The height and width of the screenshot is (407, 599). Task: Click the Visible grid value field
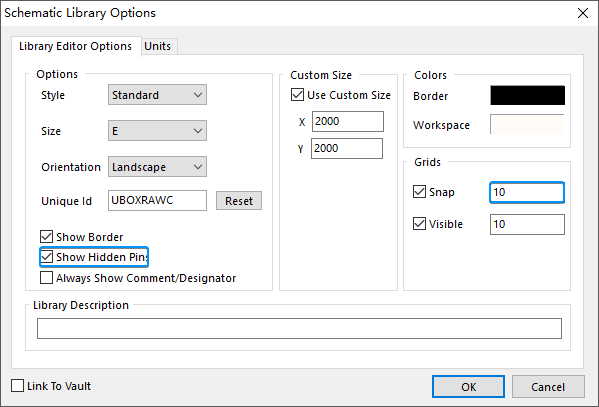(x=527, y=224)
